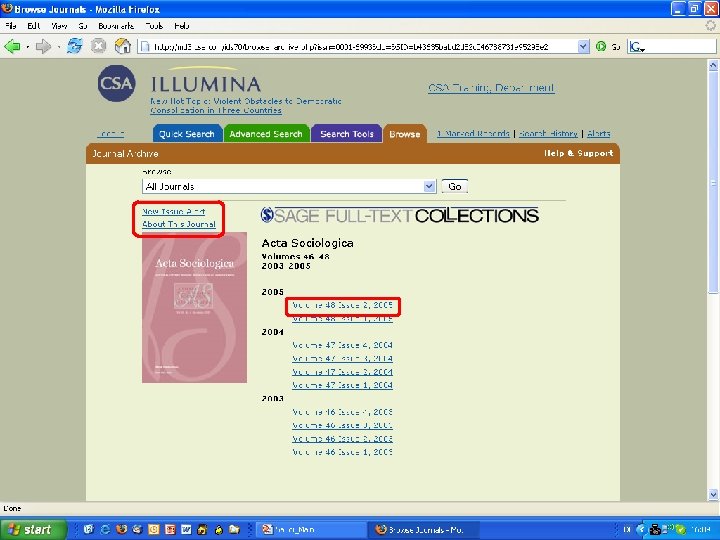
Task: Click the Go button next to All Journals
Action: 455,186
